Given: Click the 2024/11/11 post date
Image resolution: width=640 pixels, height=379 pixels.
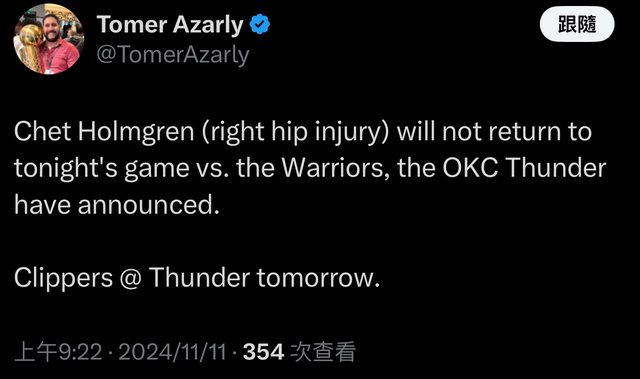Looking at the screenshot, I should click(172, 352).
